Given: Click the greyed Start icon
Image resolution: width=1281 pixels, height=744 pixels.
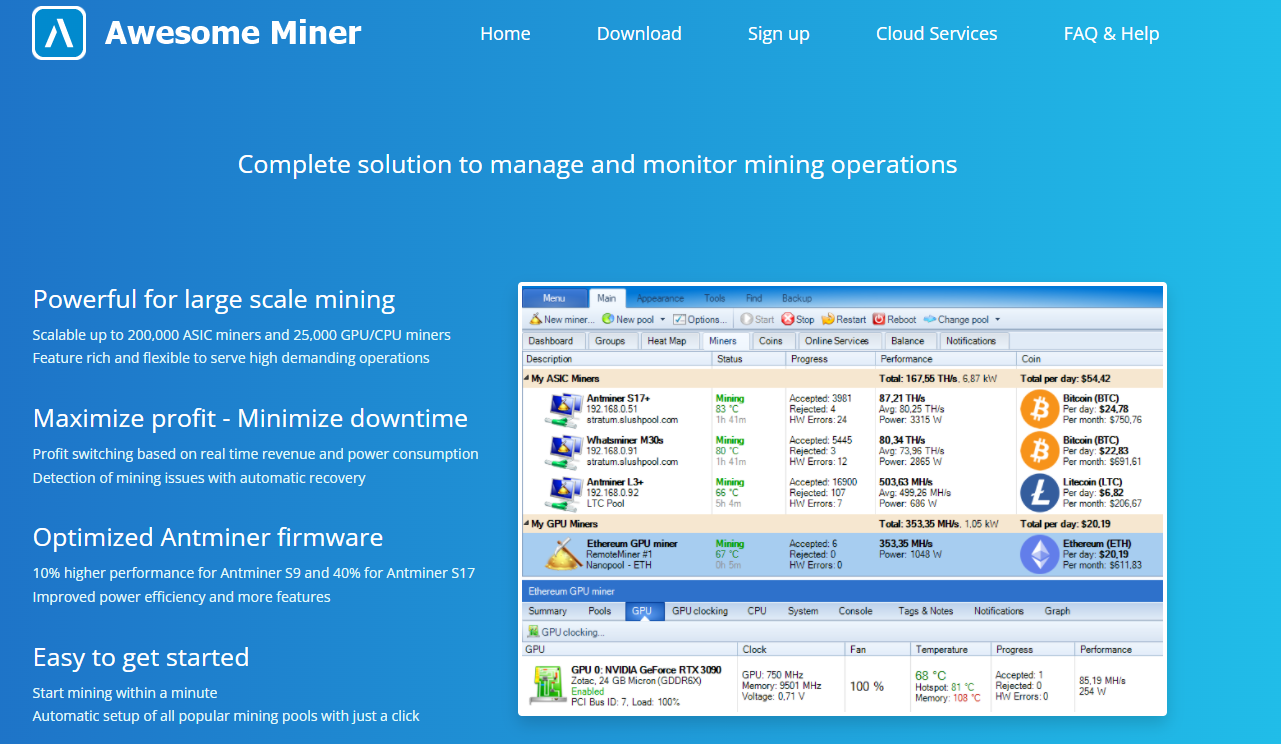Looking at the screenshot, I should point(746,319).
